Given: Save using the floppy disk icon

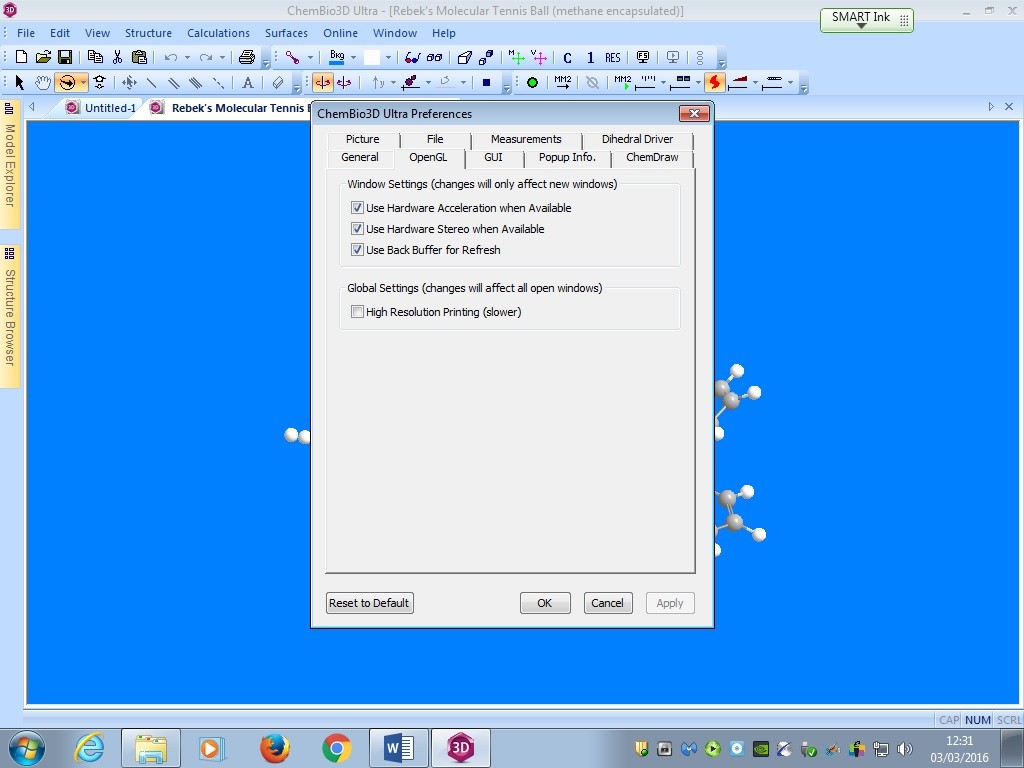Looking at the screenshot, I should point(65,57).
